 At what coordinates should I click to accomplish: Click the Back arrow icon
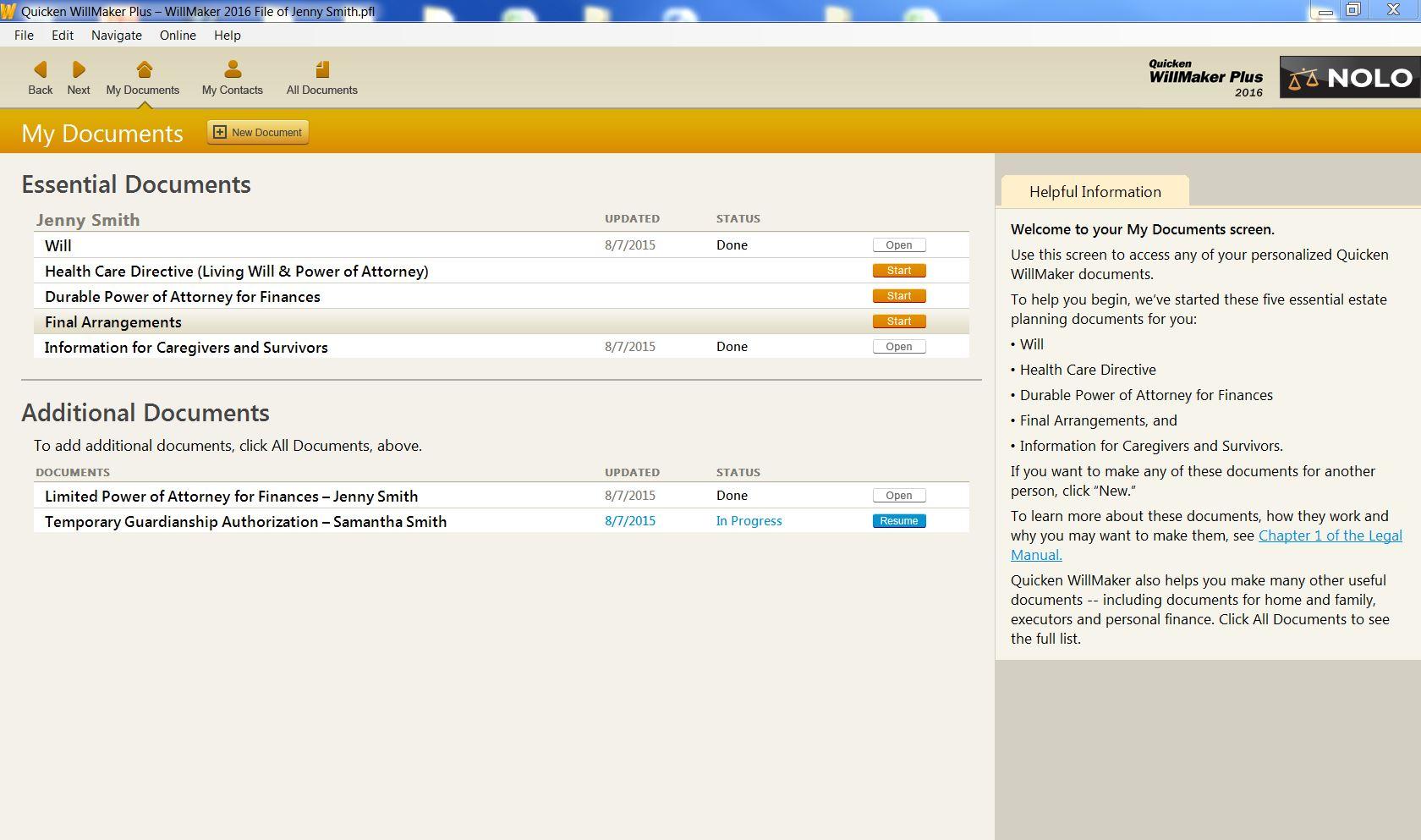[x=40, y=69]
